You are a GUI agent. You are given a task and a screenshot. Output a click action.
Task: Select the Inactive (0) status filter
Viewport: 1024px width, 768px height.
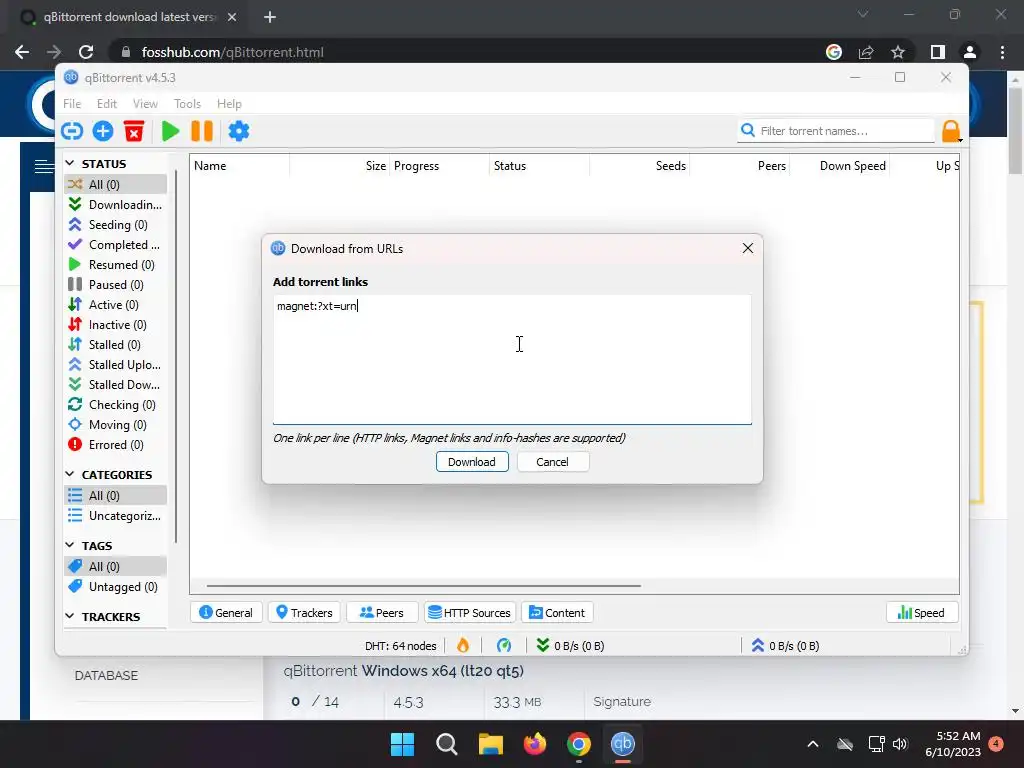[116, 325]
